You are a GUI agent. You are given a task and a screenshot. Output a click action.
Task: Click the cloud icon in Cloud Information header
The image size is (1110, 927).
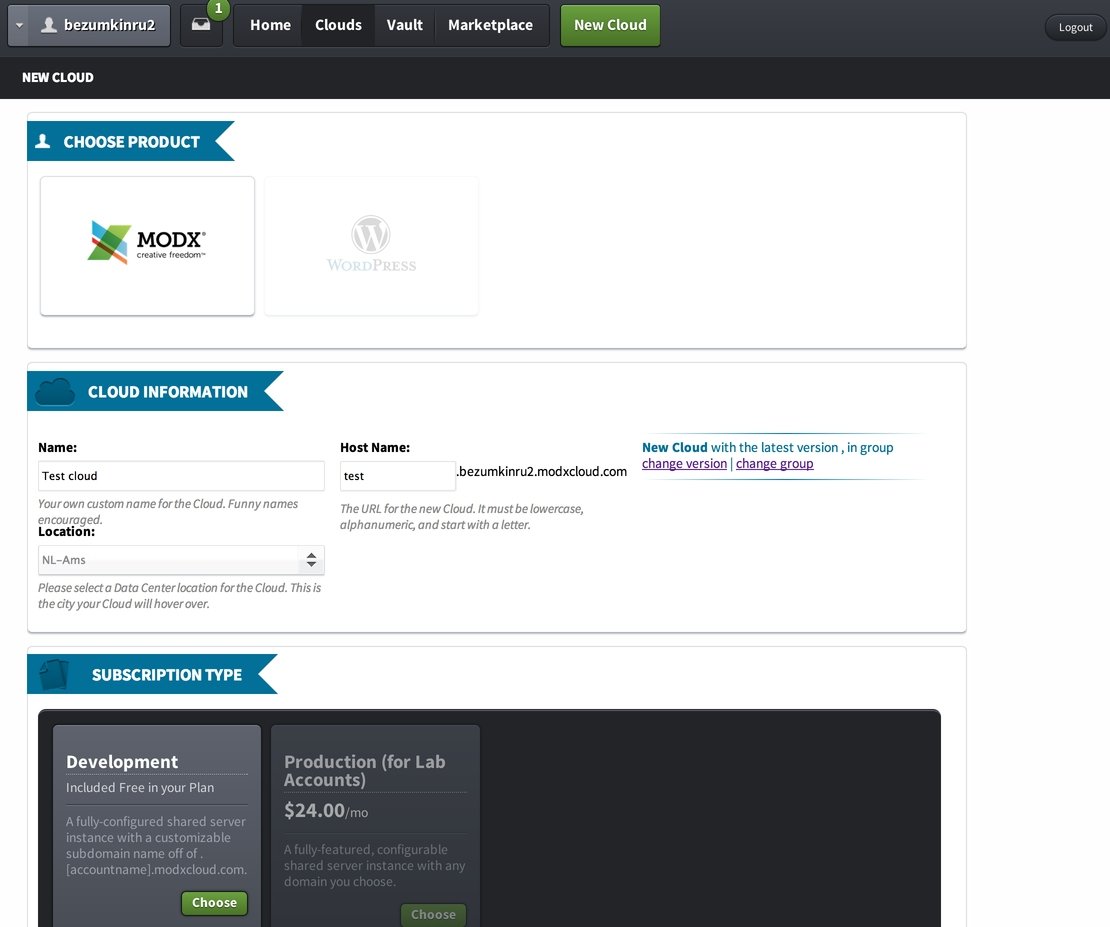coord(55,392)
